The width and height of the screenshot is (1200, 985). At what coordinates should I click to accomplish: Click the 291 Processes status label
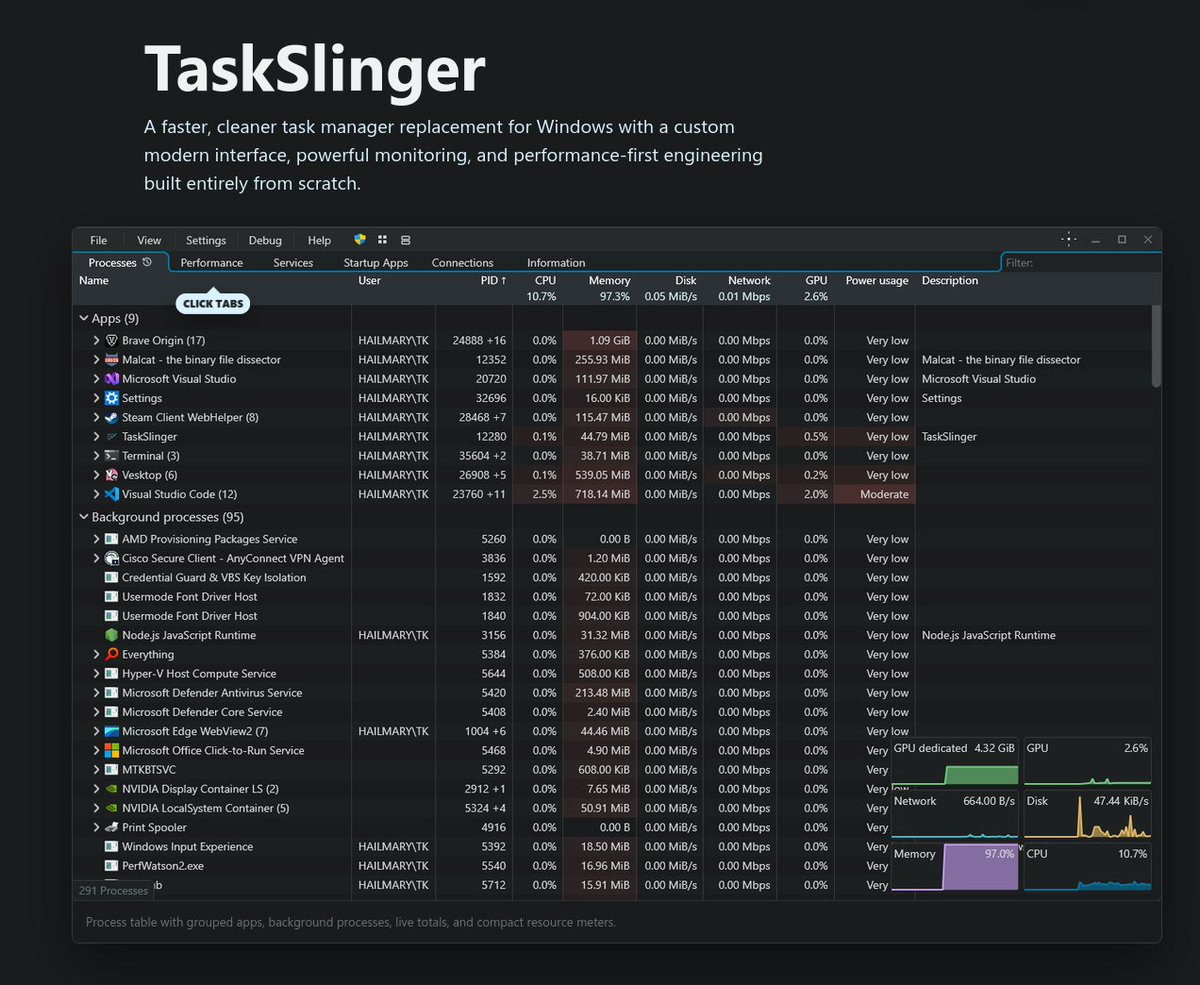pos(113,890)
